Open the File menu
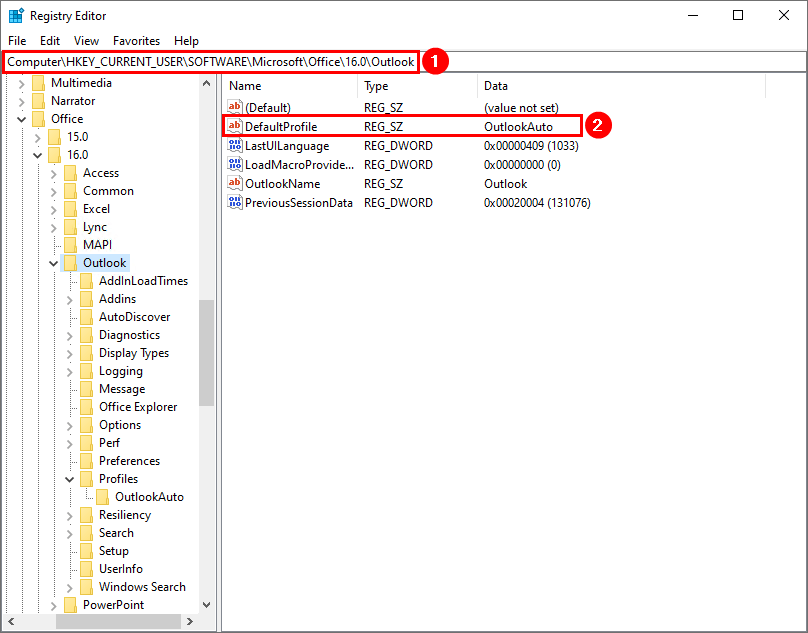808x633 pixels. click(x=17, y=41)
